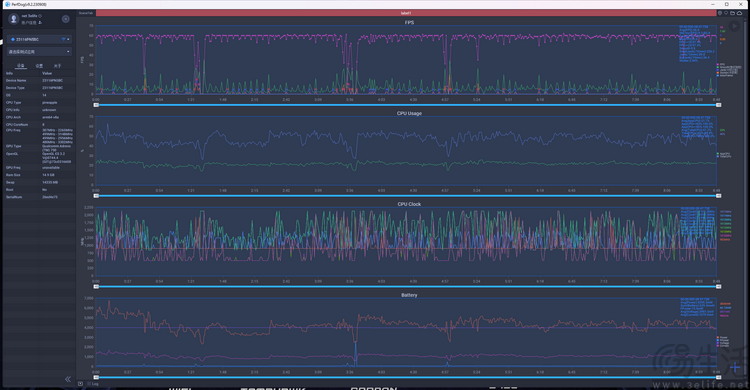The width and height of the screenshot is (750, 390).
Task: Toggle the AppCPU legend in CPU Usage chart
Action: click(x=724, y=154)
